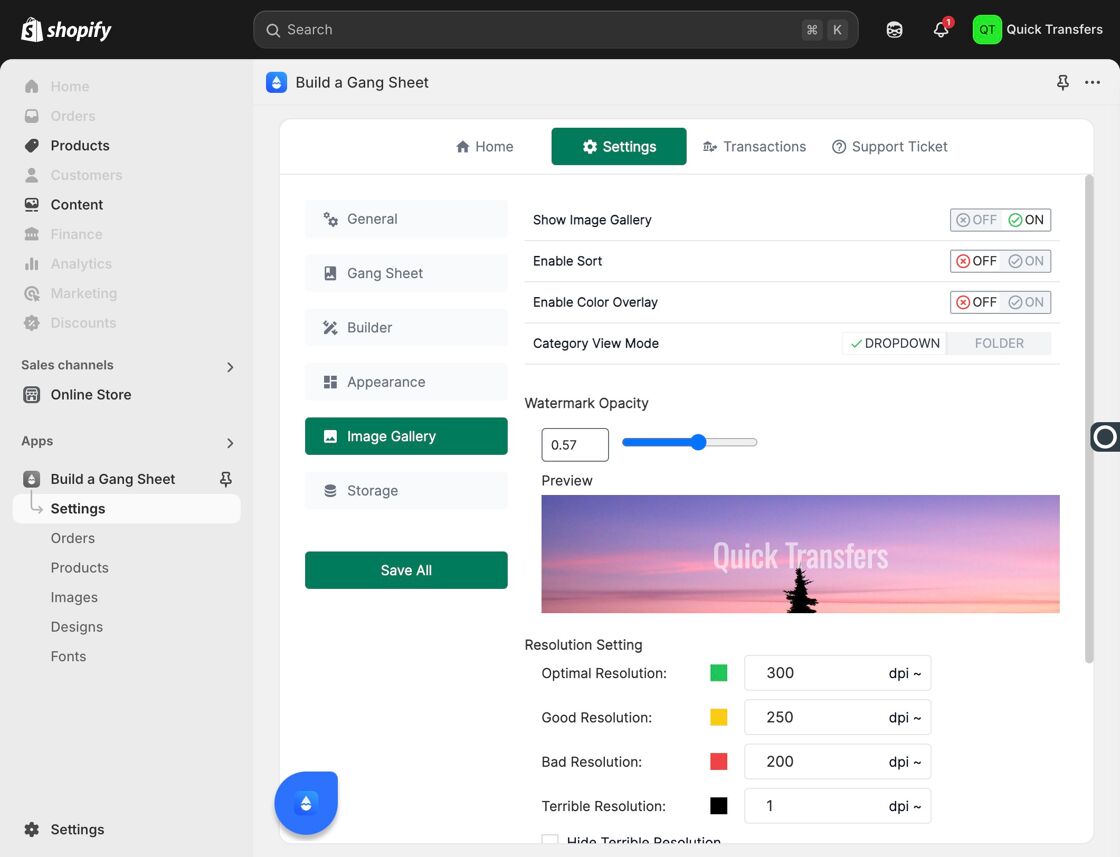This screenshot has width=1120, height=857.
Task: Click the round black widget on right edge
Action: tap(1104, 437)
